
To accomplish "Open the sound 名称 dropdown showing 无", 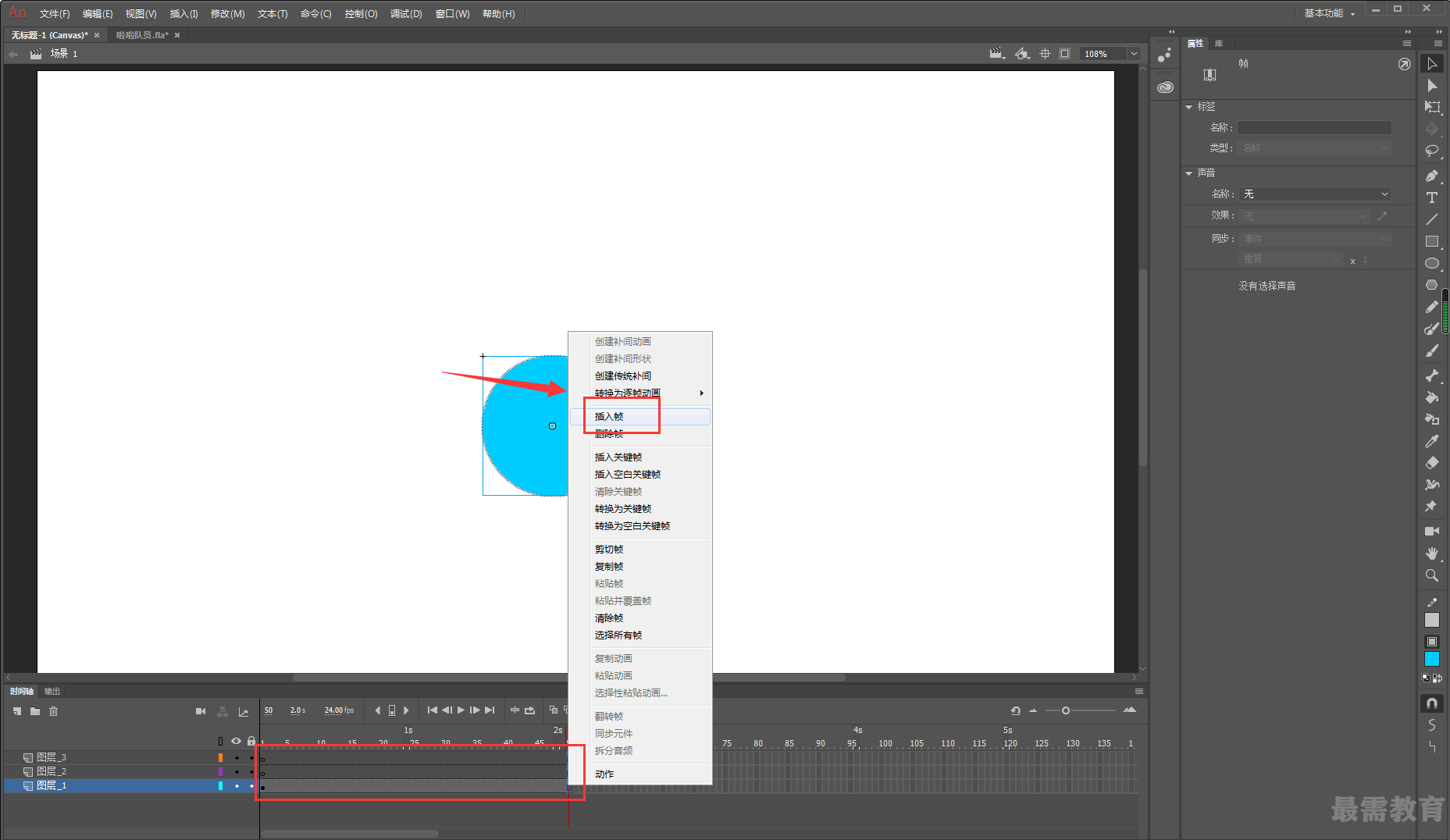I will point(1316,194).
